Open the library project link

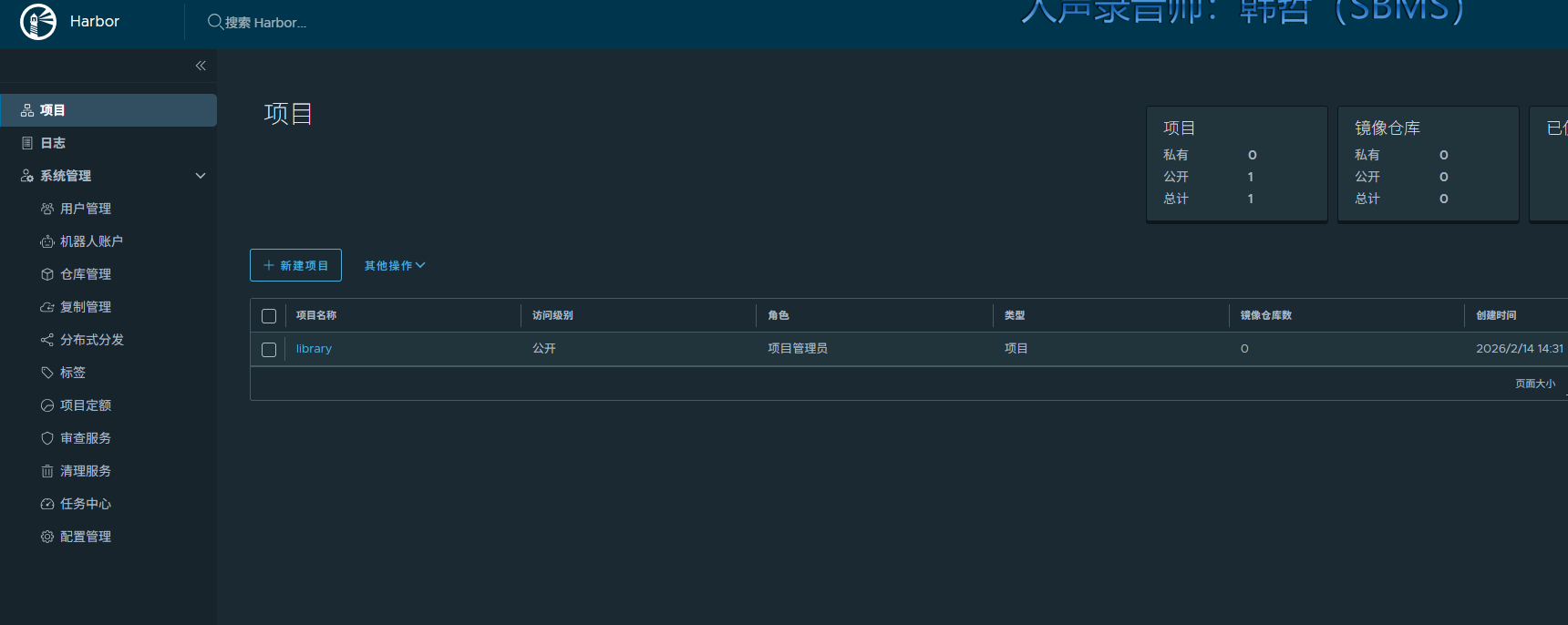pos(314,349)
